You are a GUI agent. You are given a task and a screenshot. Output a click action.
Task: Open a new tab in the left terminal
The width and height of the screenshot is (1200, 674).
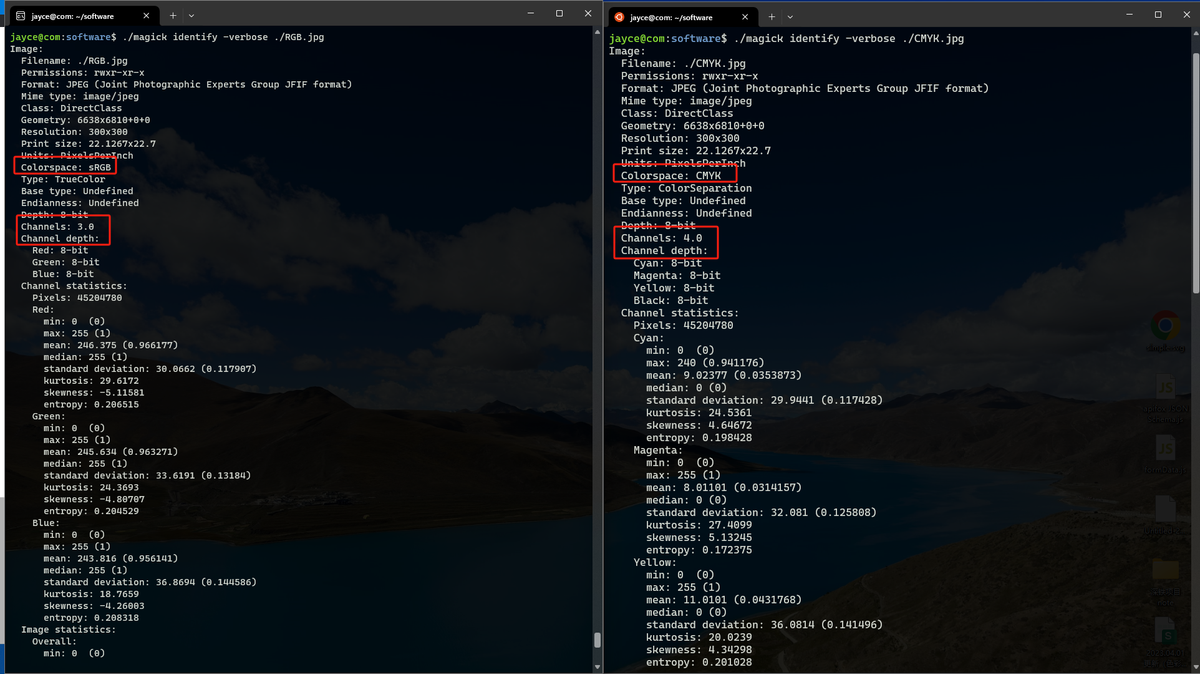click(173, 16)
